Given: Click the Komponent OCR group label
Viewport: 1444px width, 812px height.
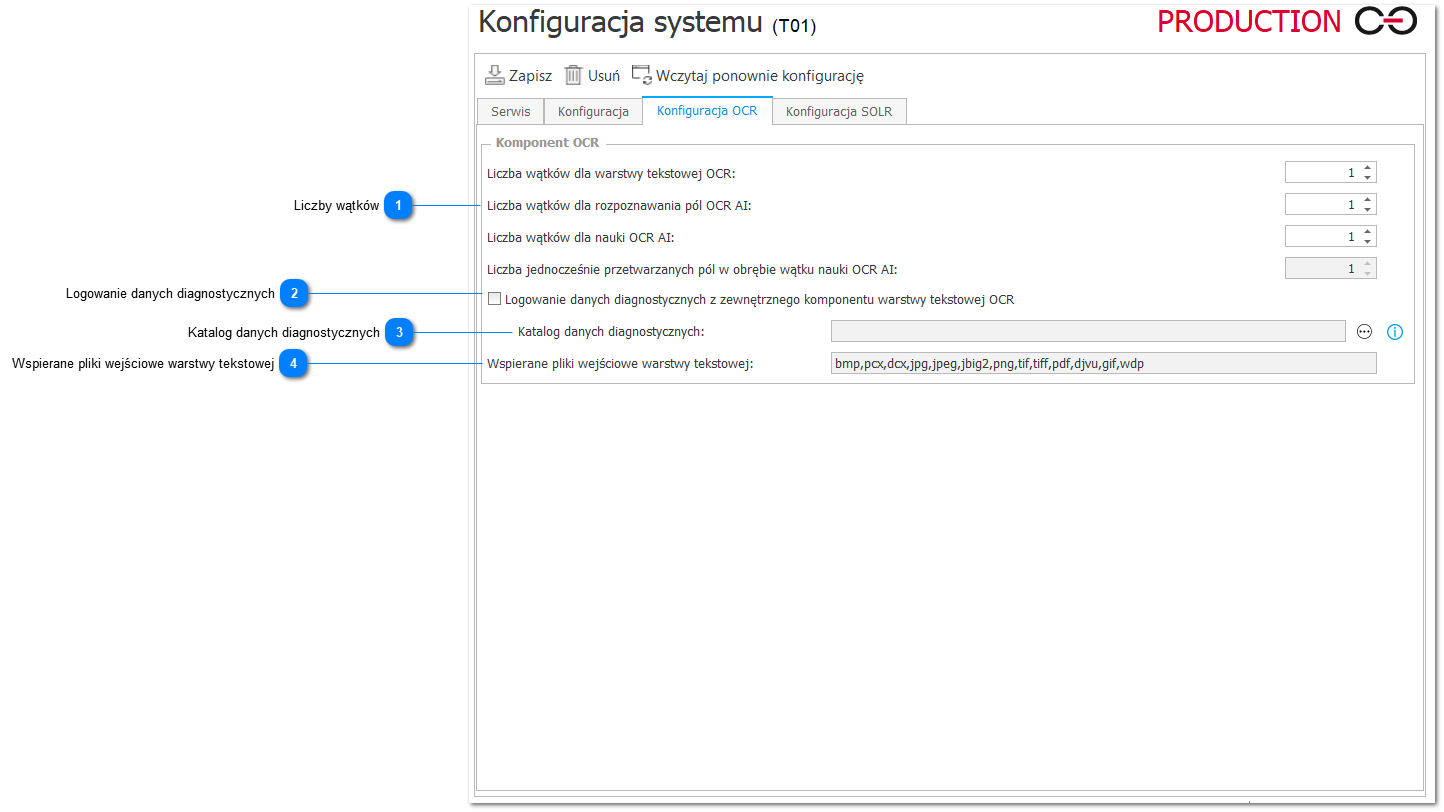Looking at the screenshot, I should tap(547, 142).
